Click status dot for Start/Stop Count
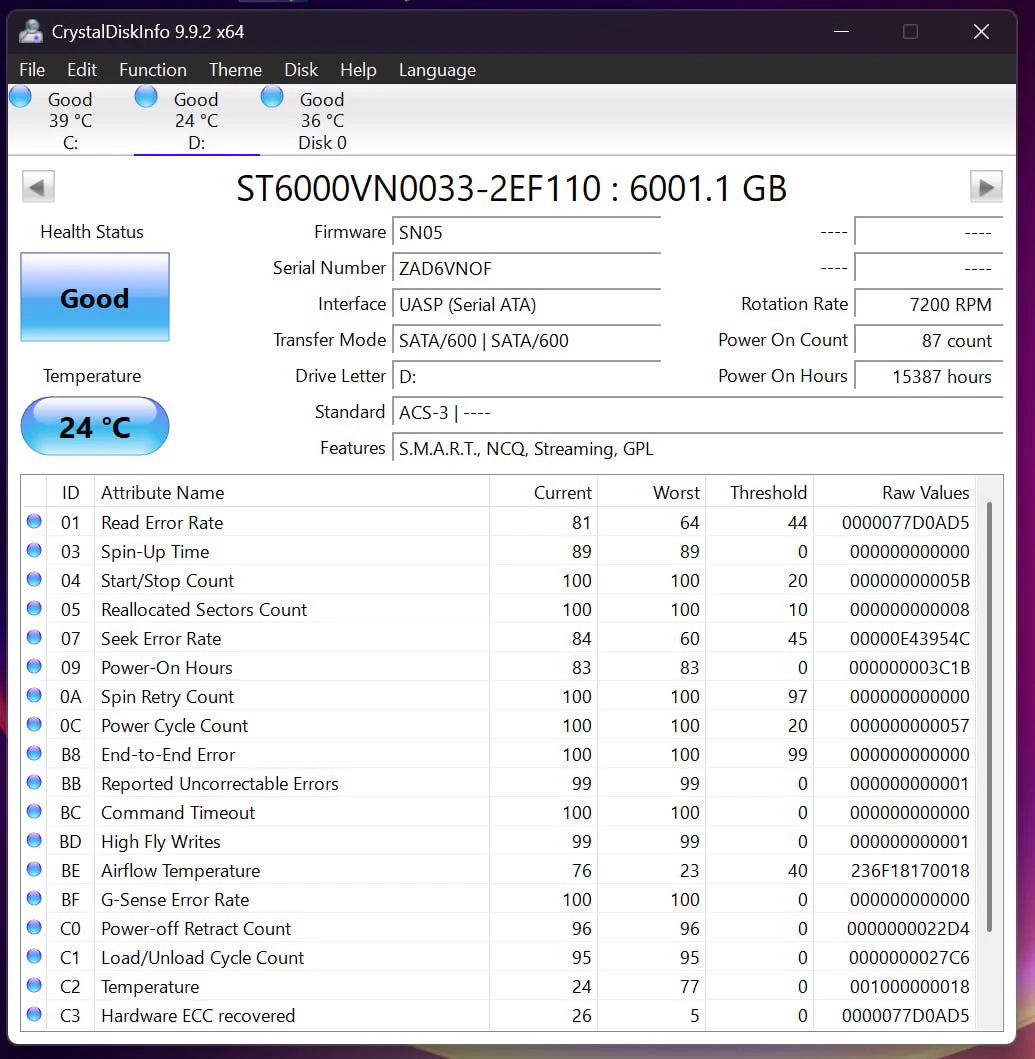The image size is (1035, 1059). (34, 579)
